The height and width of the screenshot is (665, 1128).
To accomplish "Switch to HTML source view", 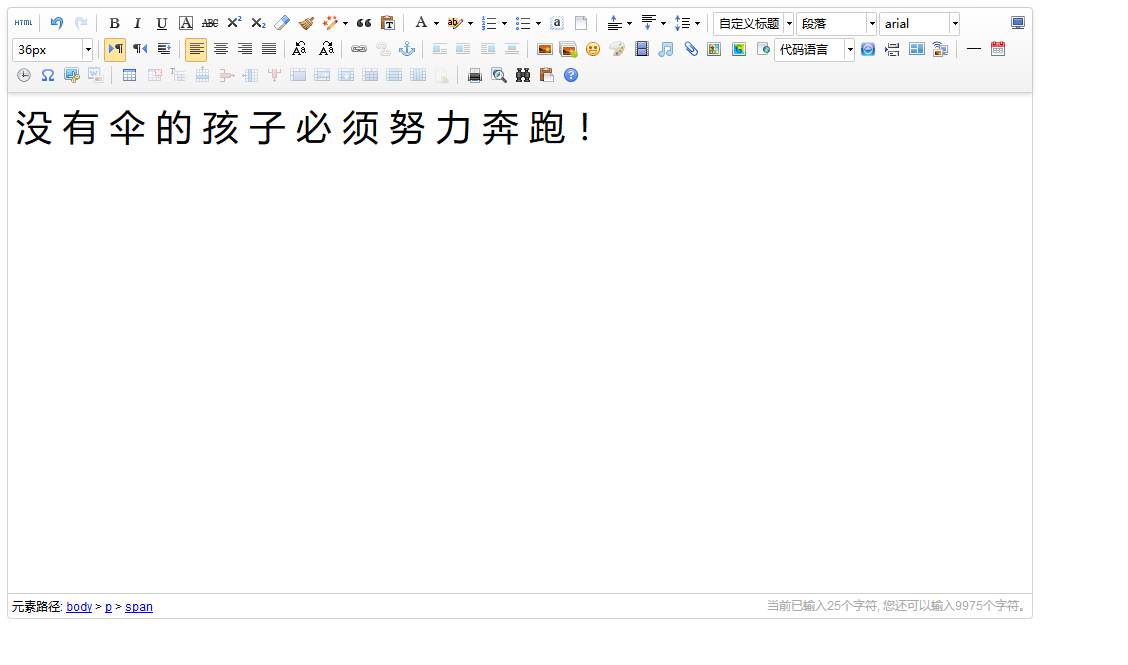I will pyautogui.click(x=24, y=23).
